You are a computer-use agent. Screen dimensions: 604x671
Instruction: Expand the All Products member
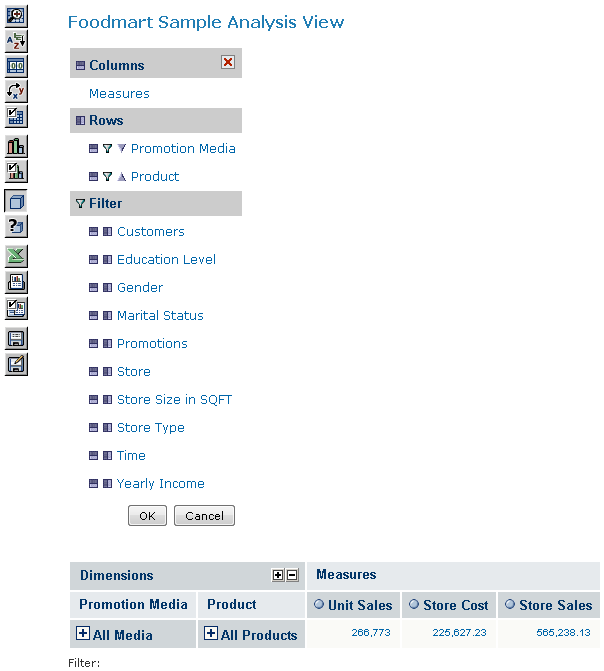[211, 633]
